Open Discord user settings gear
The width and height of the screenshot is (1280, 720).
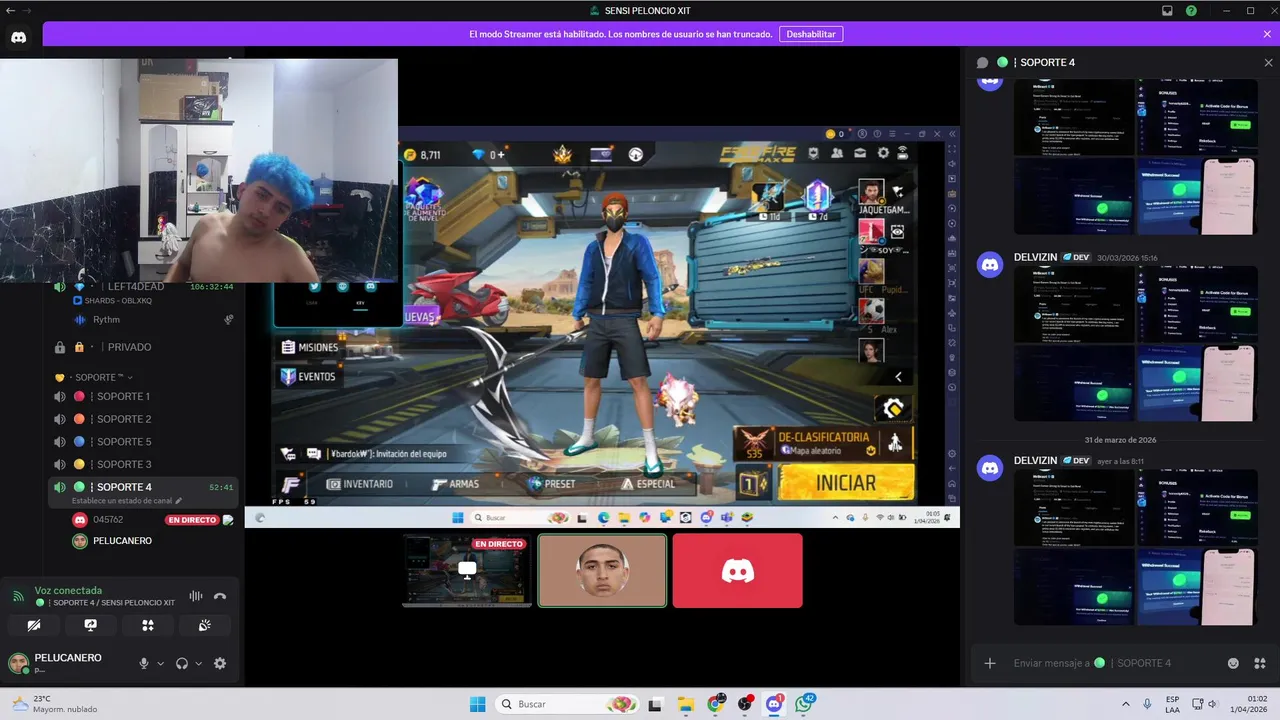220,663
